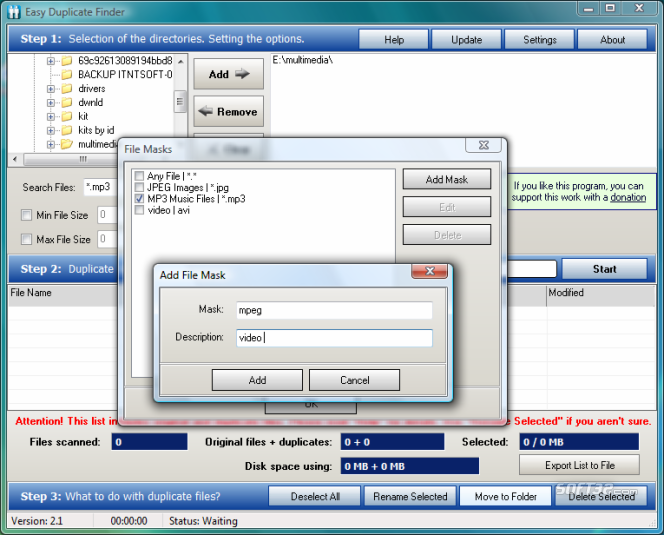Expand the dwnld folder node
664x535 pixels.
[51, 103]
